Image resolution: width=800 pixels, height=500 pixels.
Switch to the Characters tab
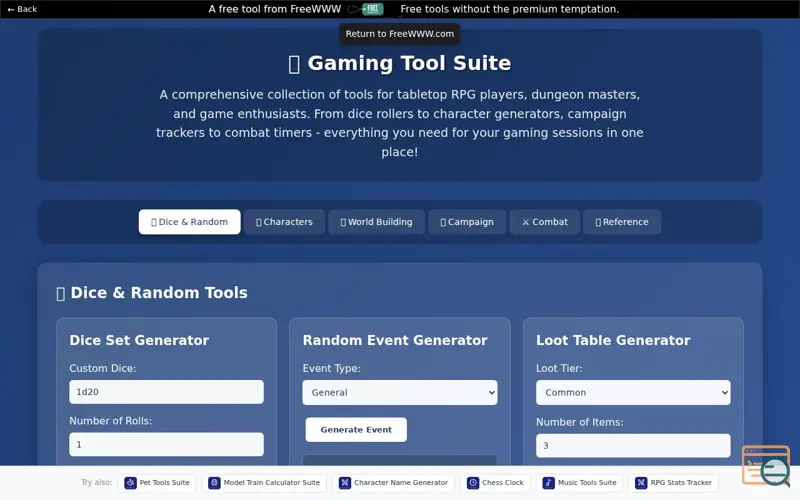point(284,222)
